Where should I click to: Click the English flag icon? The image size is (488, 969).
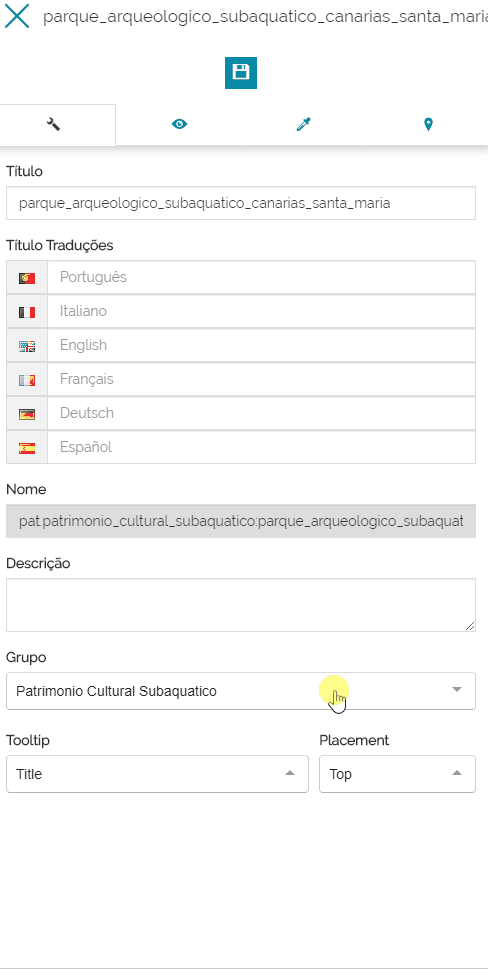tap(27, 345)
